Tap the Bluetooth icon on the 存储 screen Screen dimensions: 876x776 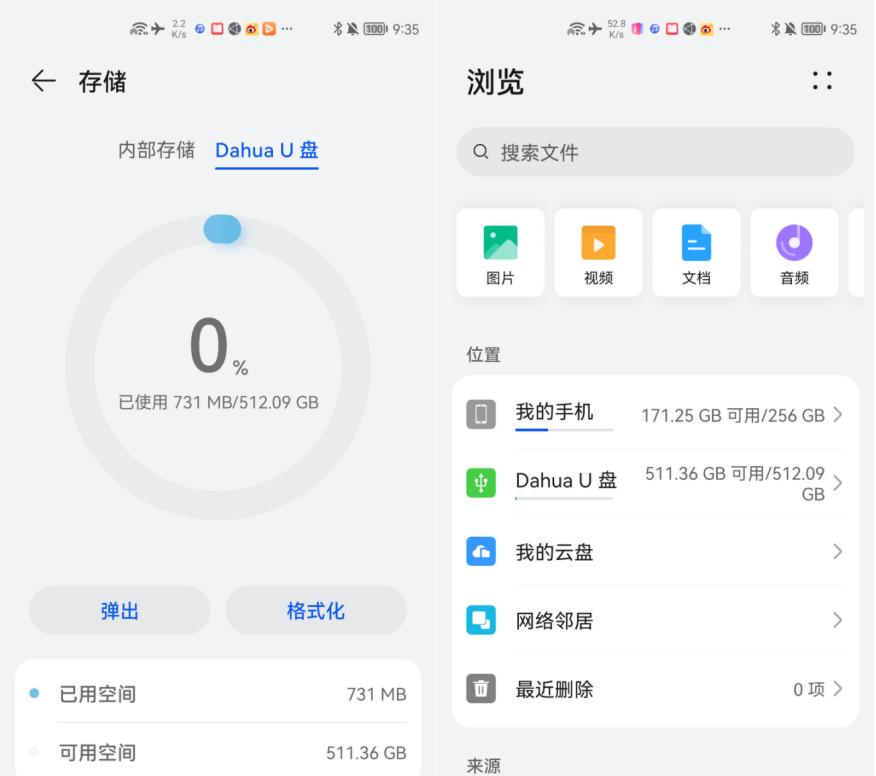[x=337, y=28]
